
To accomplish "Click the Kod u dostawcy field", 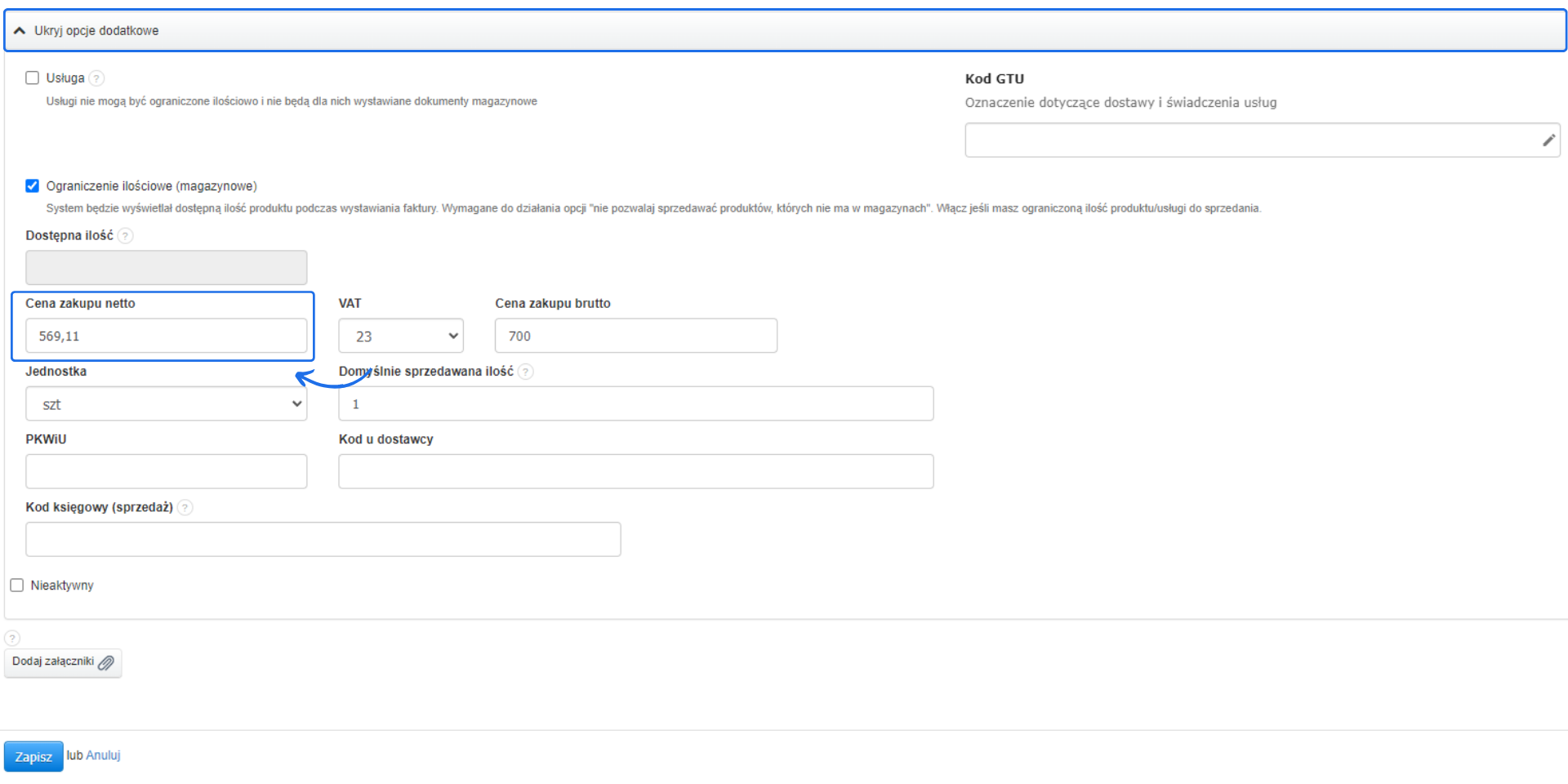I will [635, 472].
